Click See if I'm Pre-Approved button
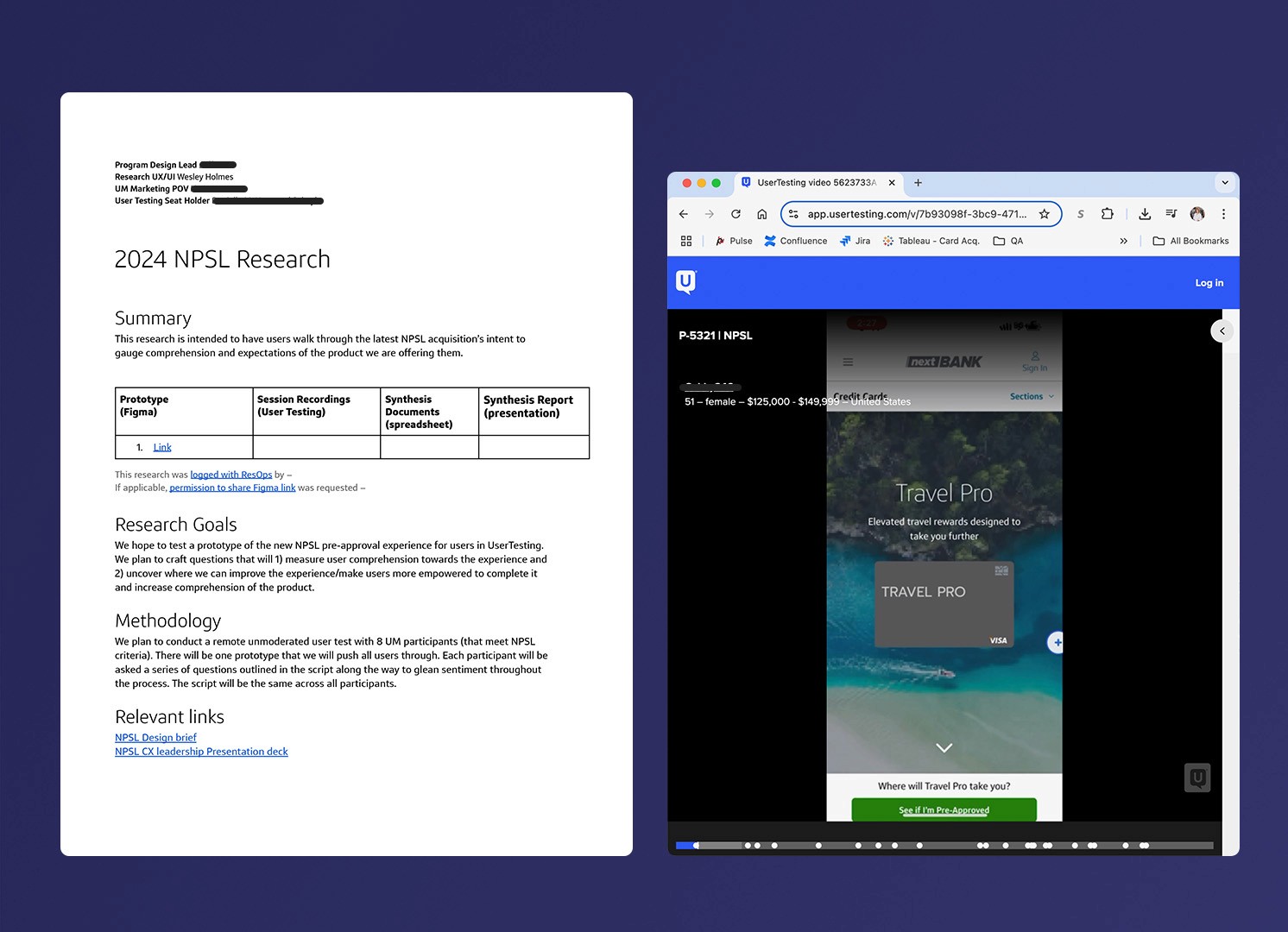Screen dimensions: 1288x932 coord(944,809)
